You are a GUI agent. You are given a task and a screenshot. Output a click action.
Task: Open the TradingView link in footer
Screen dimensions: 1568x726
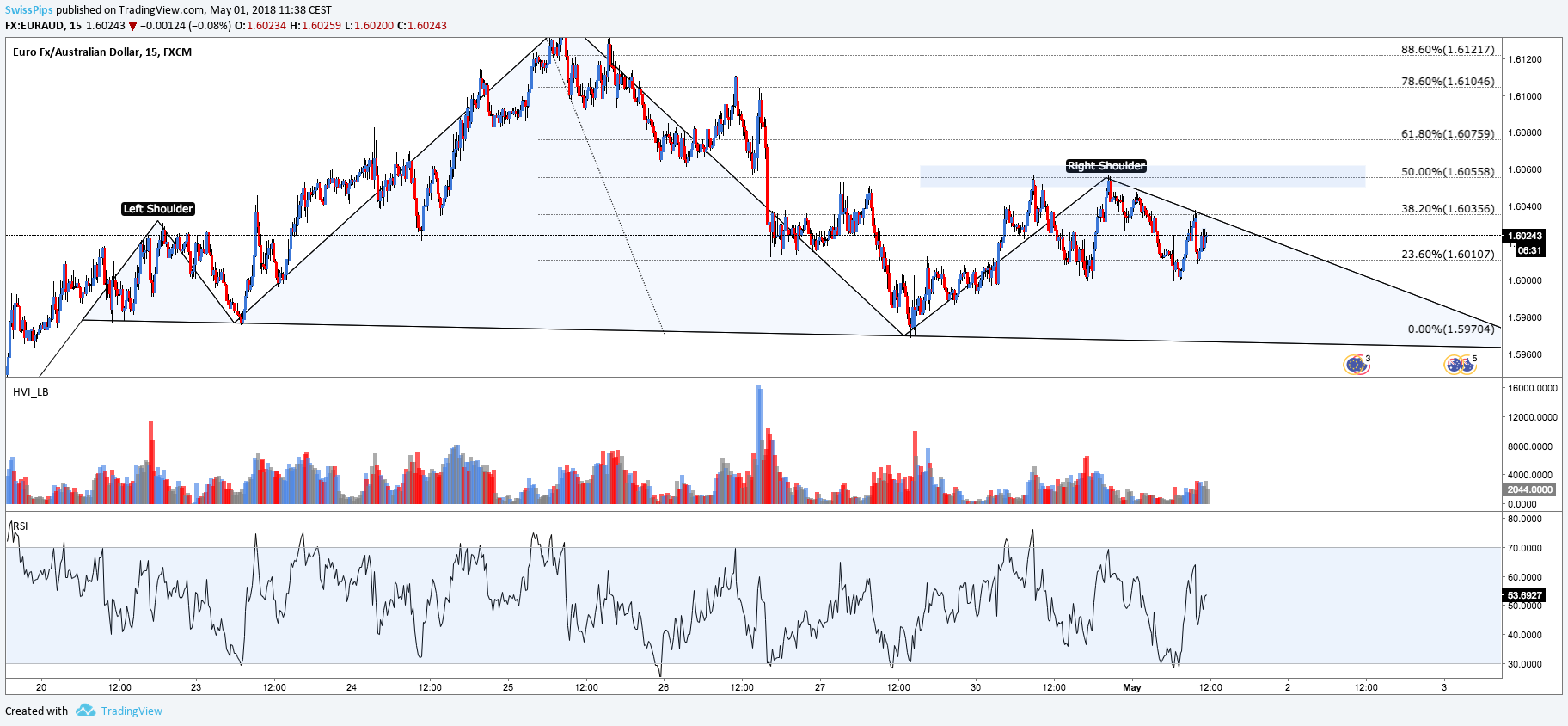(x=132, y=711)
